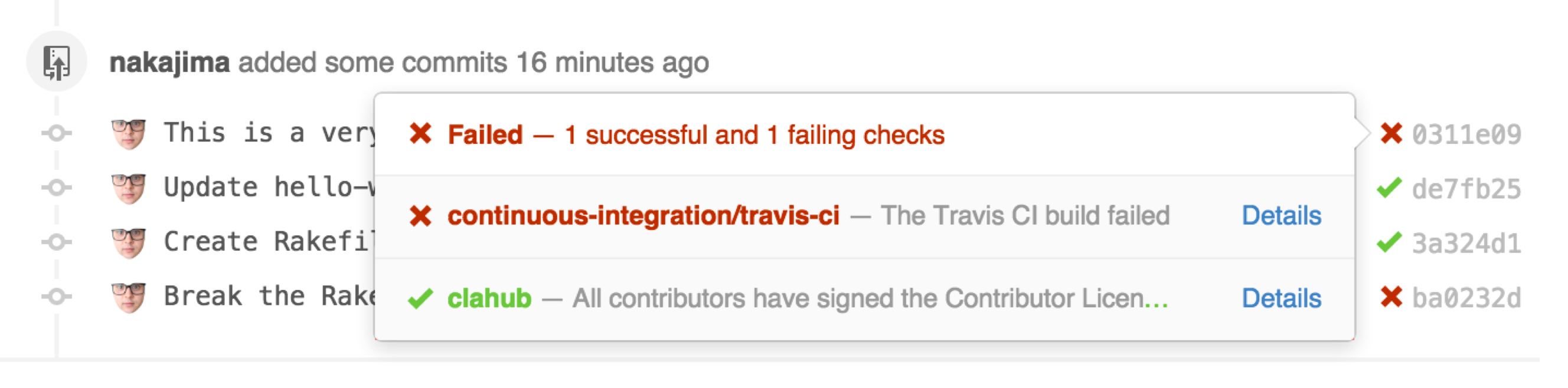
Task: Open nakajima user profile link
Action: click(169, 63)
